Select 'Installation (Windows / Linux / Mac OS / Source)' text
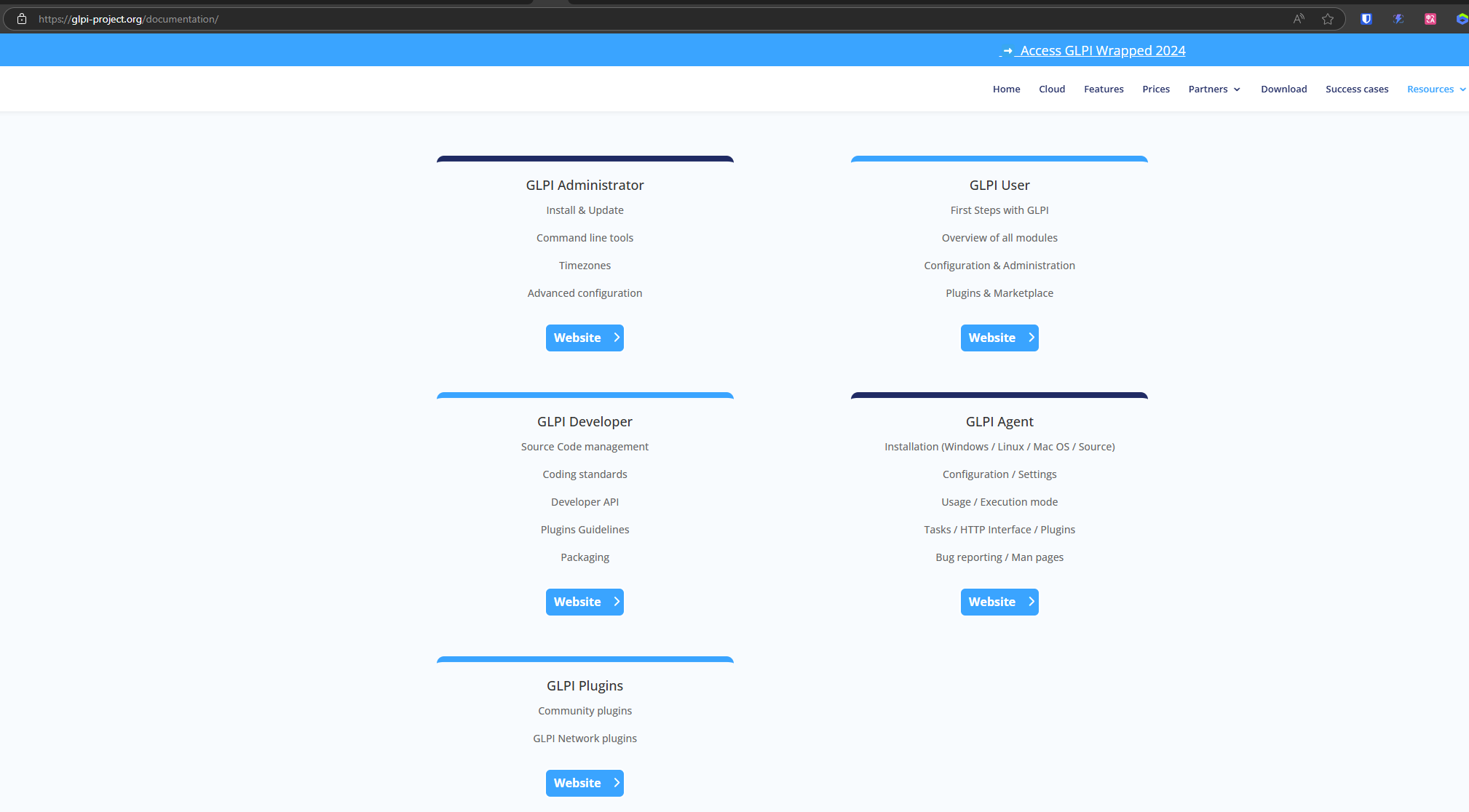The image size is (1469, 812). [x=999, y=447]
